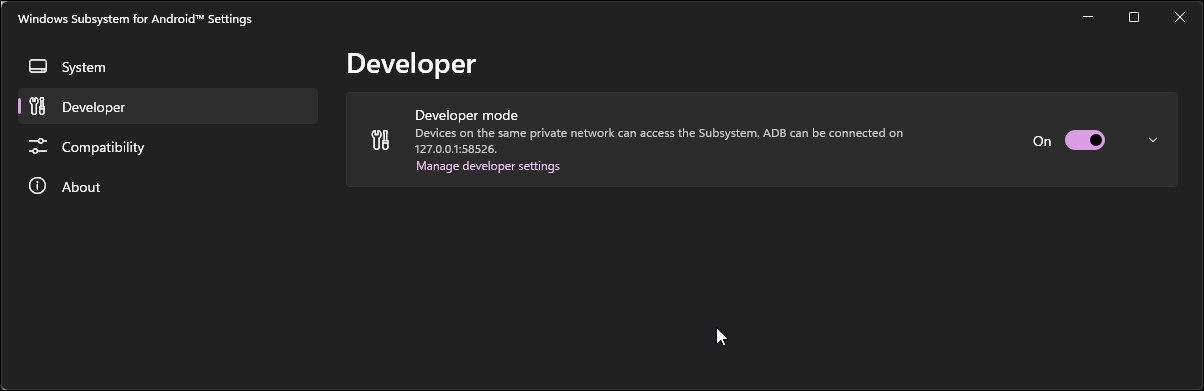Click the On label next to toggle

click(1042, 141)
